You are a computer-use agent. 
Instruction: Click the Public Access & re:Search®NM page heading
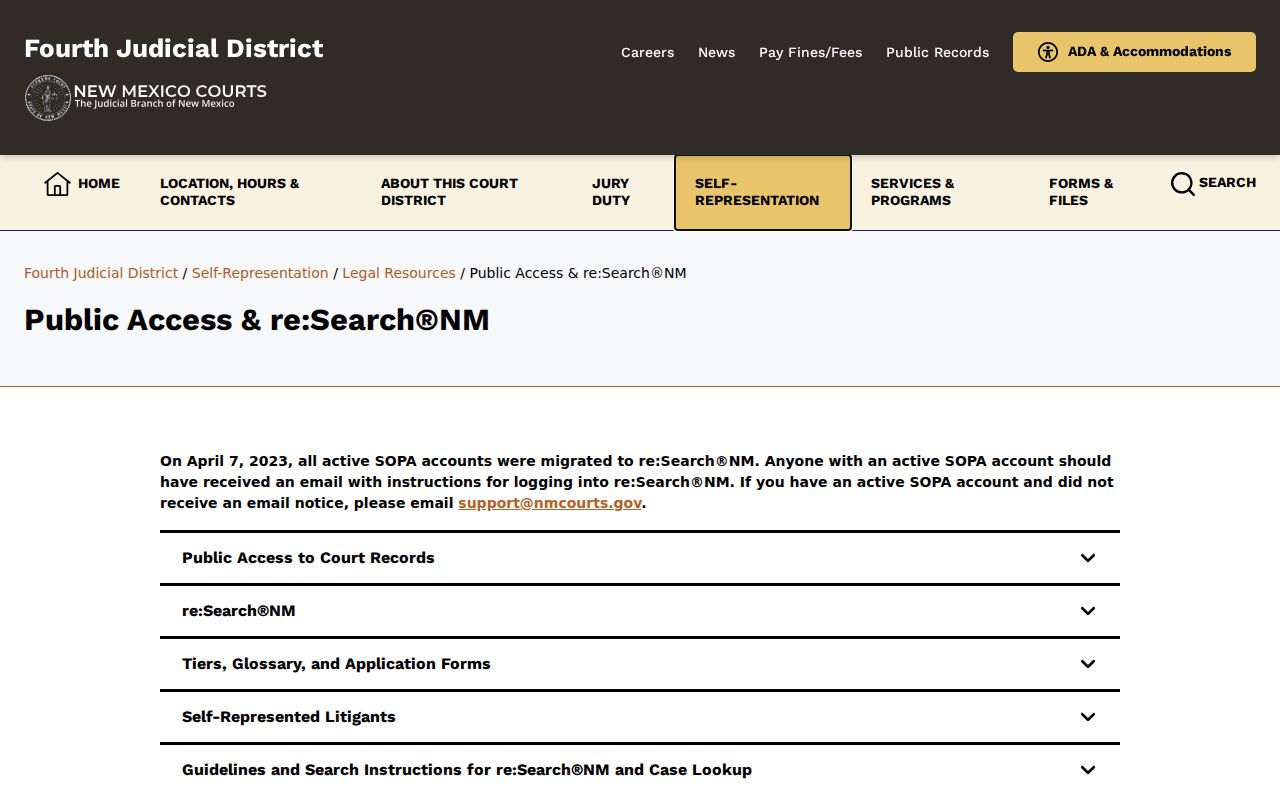(x=257, y=320)
